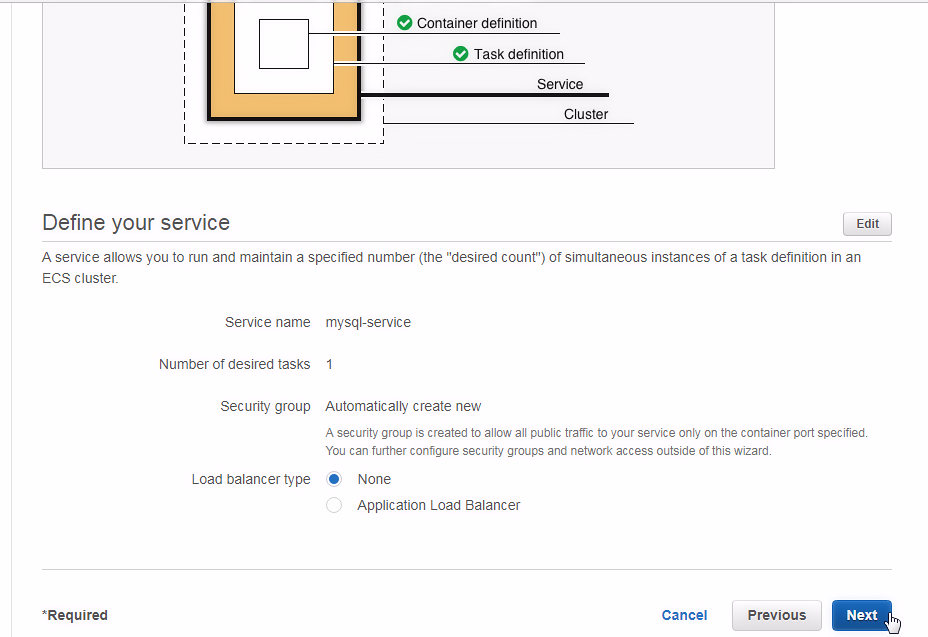Click the green check beside Task definition
The height and width of the screenshot is (637, 928).
[x=460, y=54]
